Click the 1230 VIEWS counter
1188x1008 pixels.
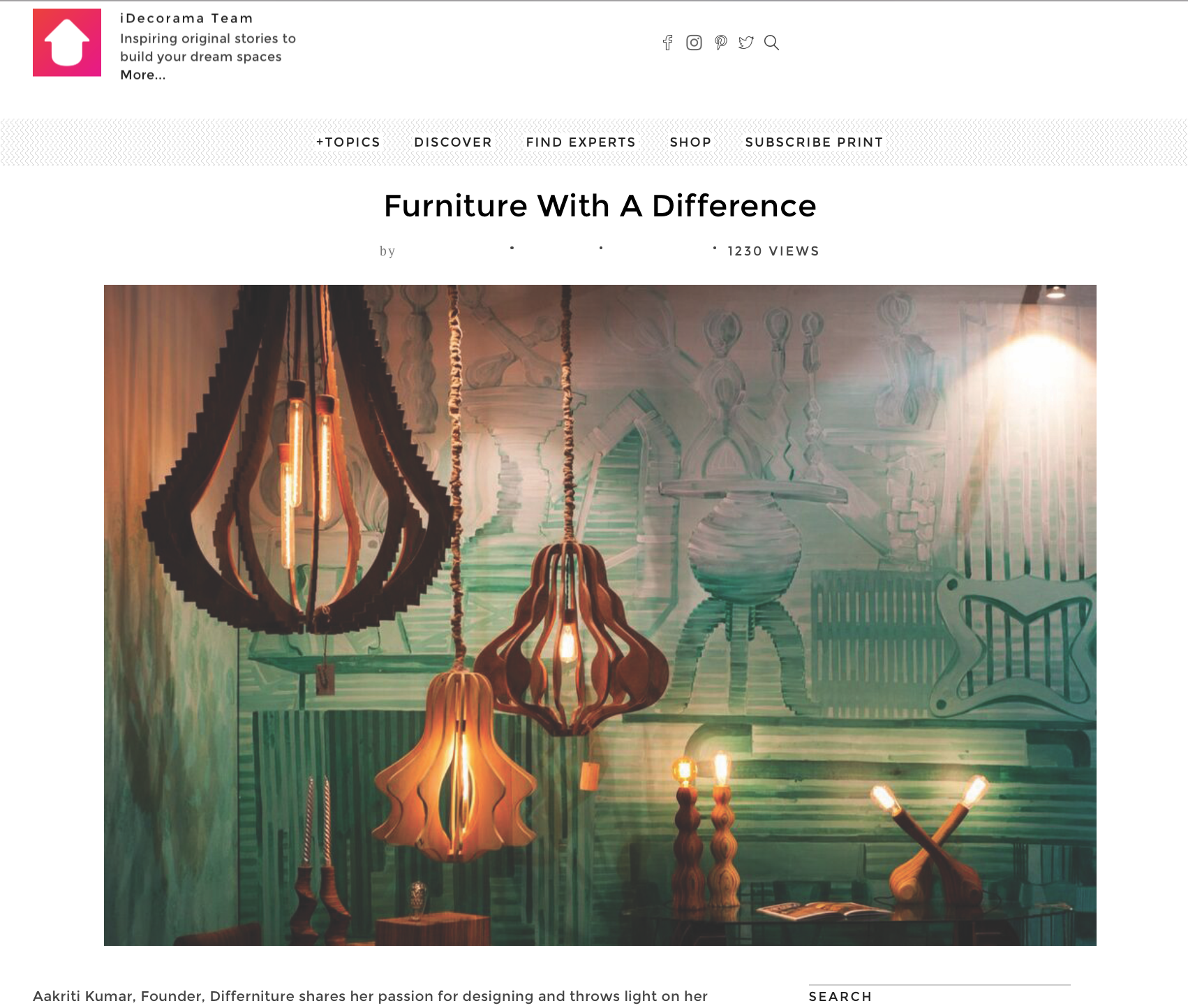[x=773, y=251]
